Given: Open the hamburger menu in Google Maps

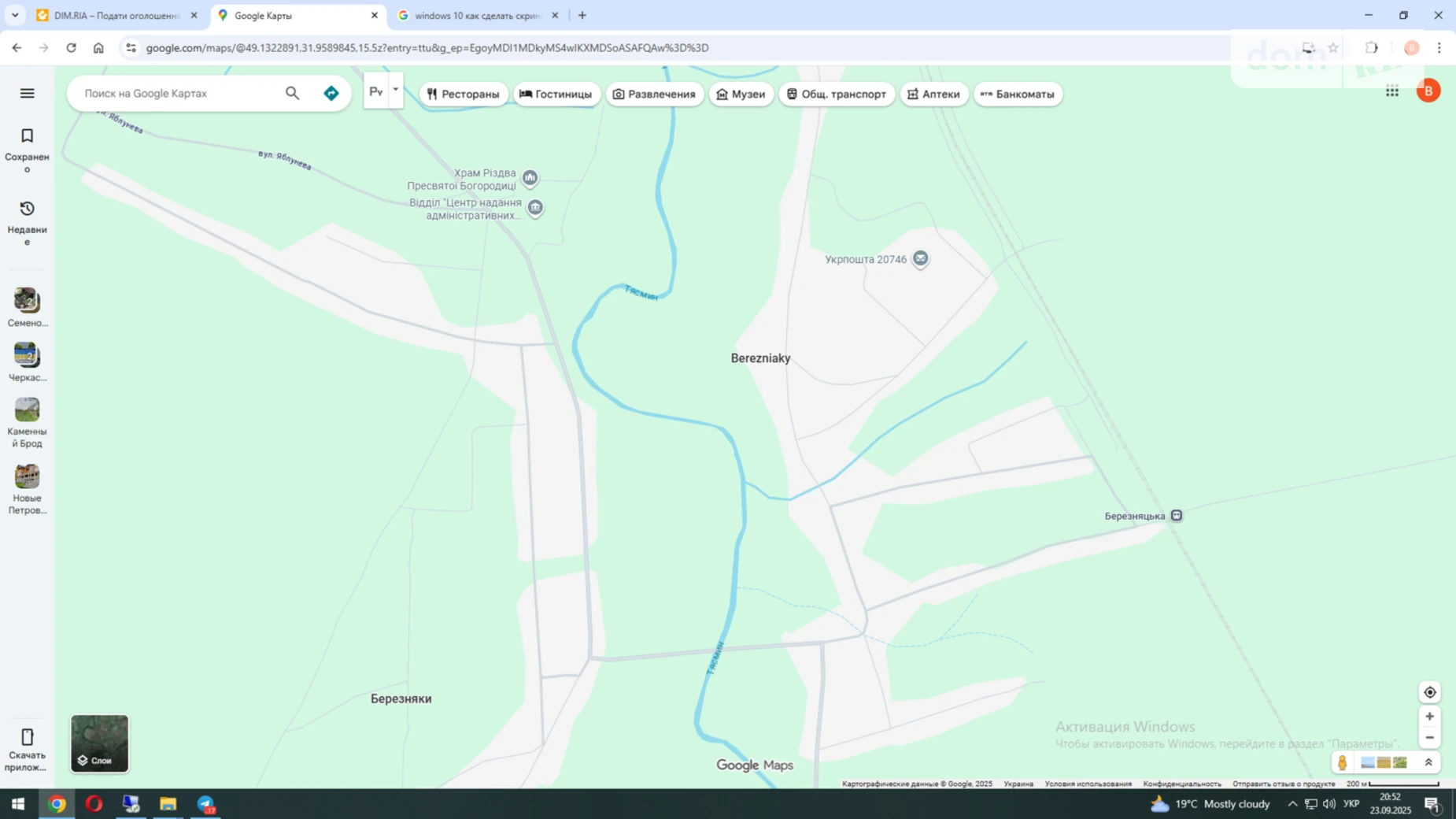Looking at the screenshot, I should click(26, 93).
